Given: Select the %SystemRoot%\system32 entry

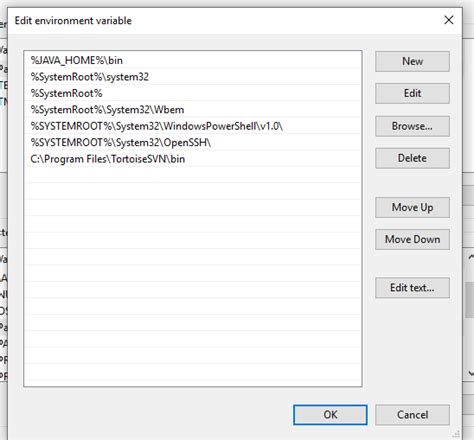Looking at the screenshot, I should [193, 77].
